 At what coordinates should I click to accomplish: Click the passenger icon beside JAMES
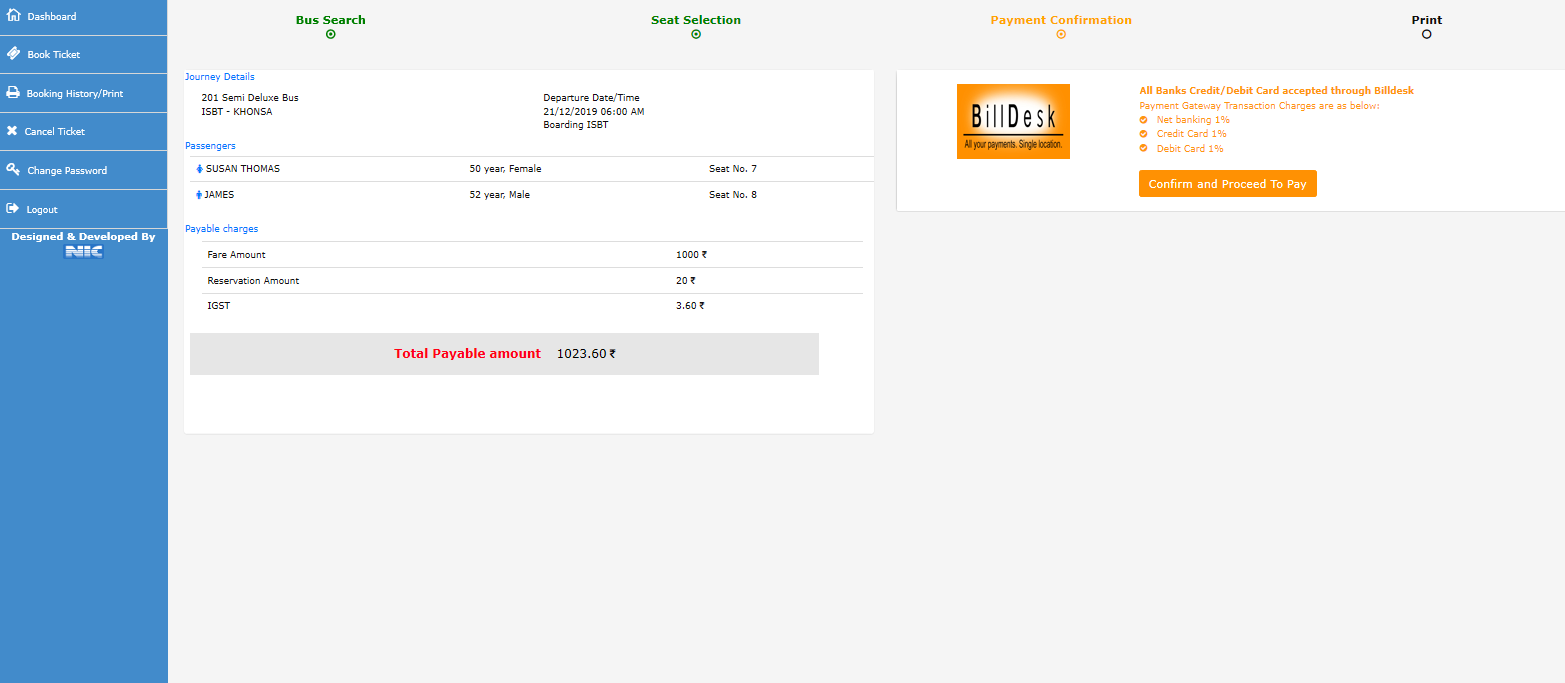pos(199,195)
